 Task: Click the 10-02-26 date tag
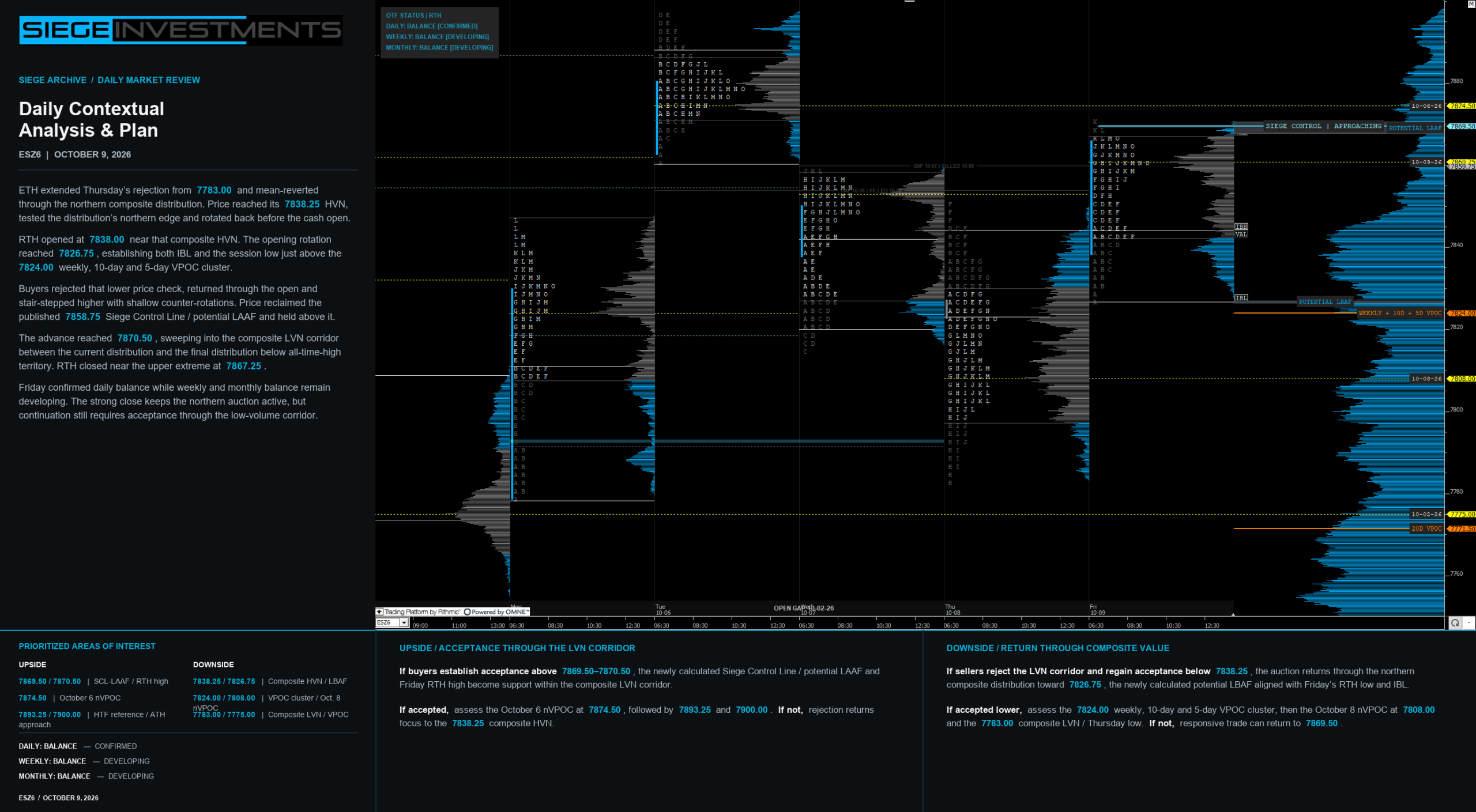point(1426,515)
